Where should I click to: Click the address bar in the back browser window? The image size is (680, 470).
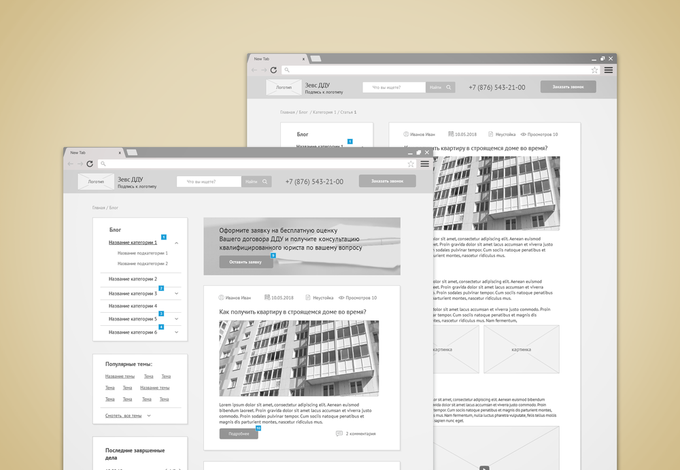tap(441, 70)
